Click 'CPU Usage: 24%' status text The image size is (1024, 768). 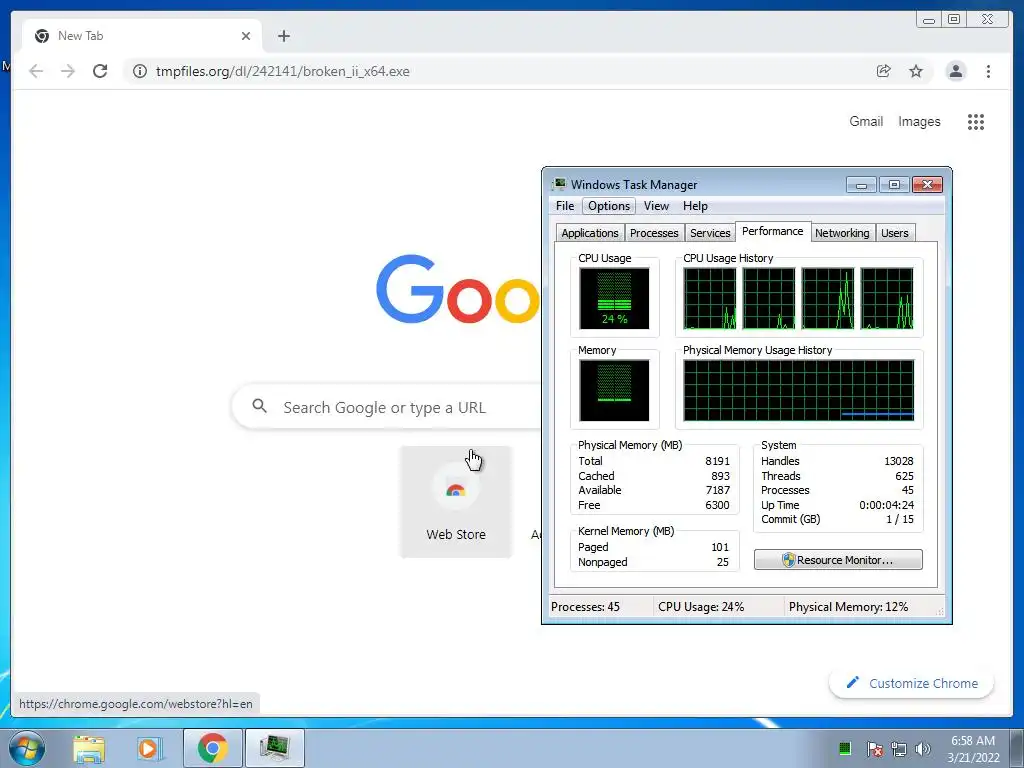(x=701, y=607)
